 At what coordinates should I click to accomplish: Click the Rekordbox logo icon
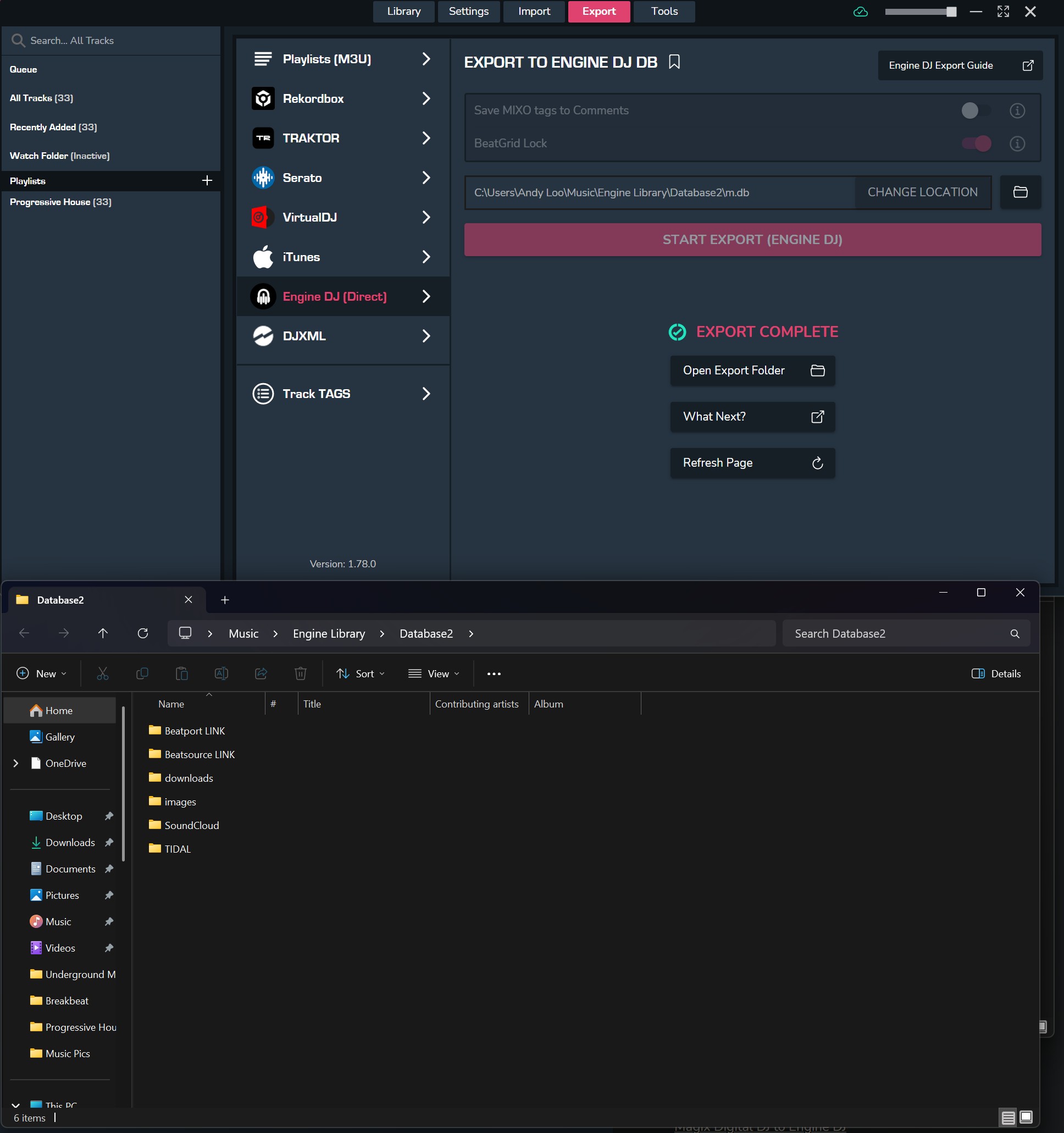pyautogui.click(x=263, y=98)
